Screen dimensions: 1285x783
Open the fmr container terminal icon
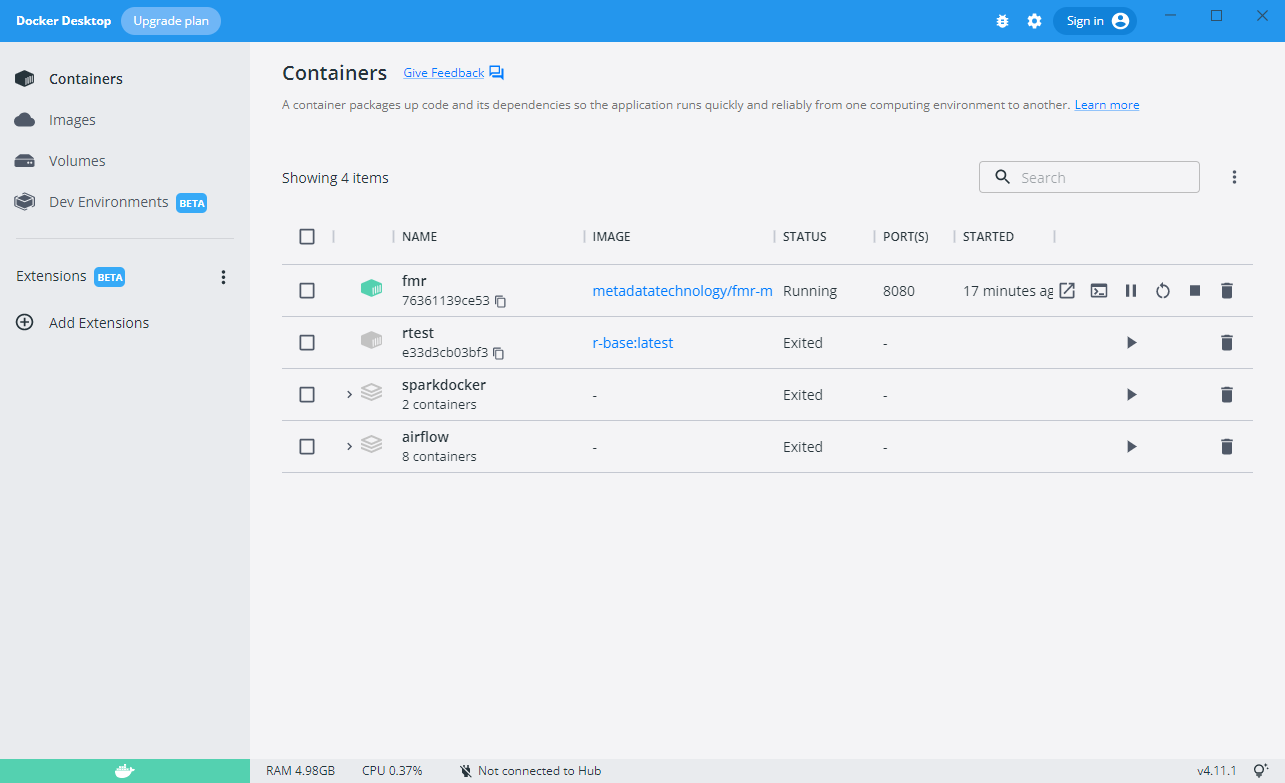[1099, 291]
